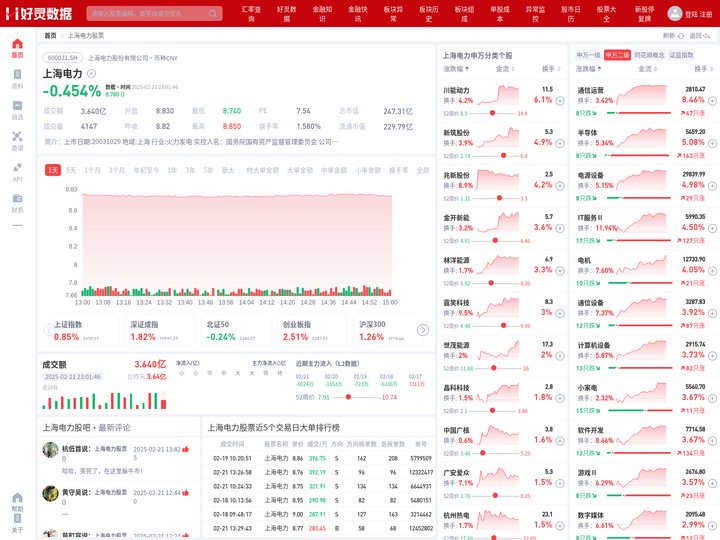Open the 板块异常 menu item

coord(393,13)
